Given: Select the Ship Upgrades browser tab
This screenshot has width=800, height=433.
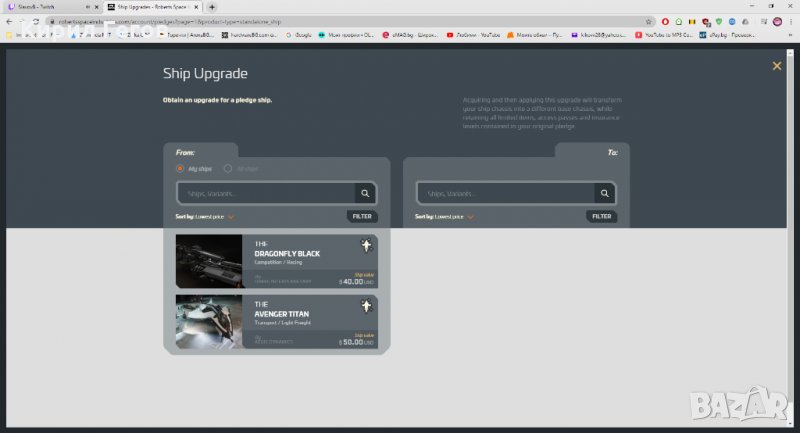Looking at the screenshot, I should click(x=150, y=6).
